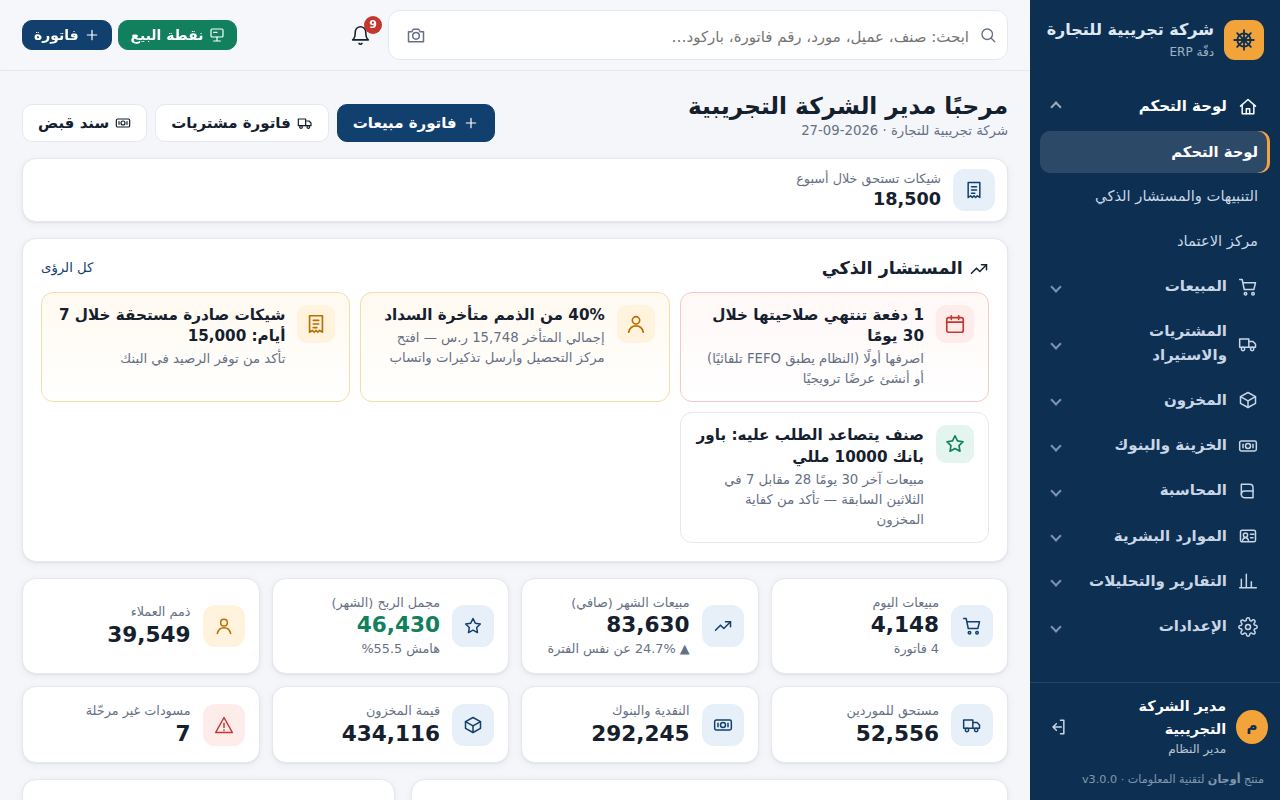Click the ledger icon next to المحاسبة
Image resolution: width=1280 pixels, height=800 pixels.
1247,491
